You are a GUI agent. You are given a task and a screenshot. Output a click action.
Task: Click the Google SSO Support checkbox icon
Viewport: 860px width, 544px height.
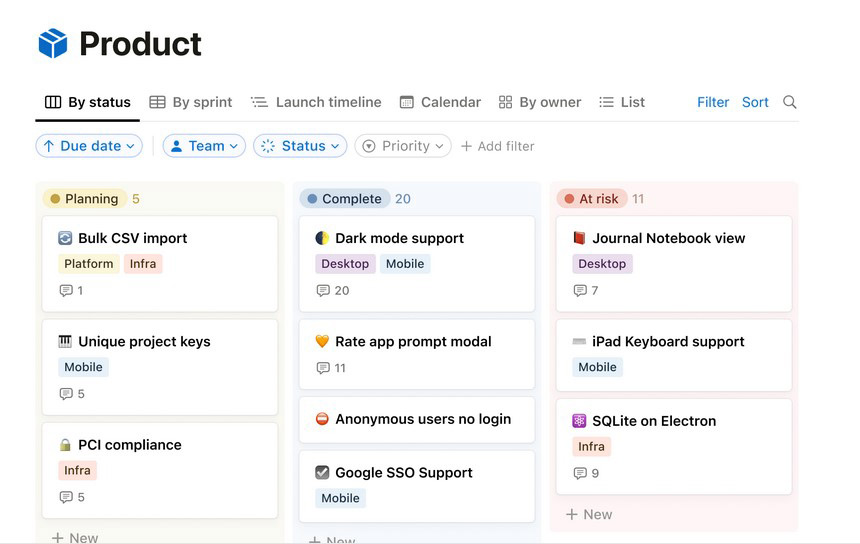[322, 472]
